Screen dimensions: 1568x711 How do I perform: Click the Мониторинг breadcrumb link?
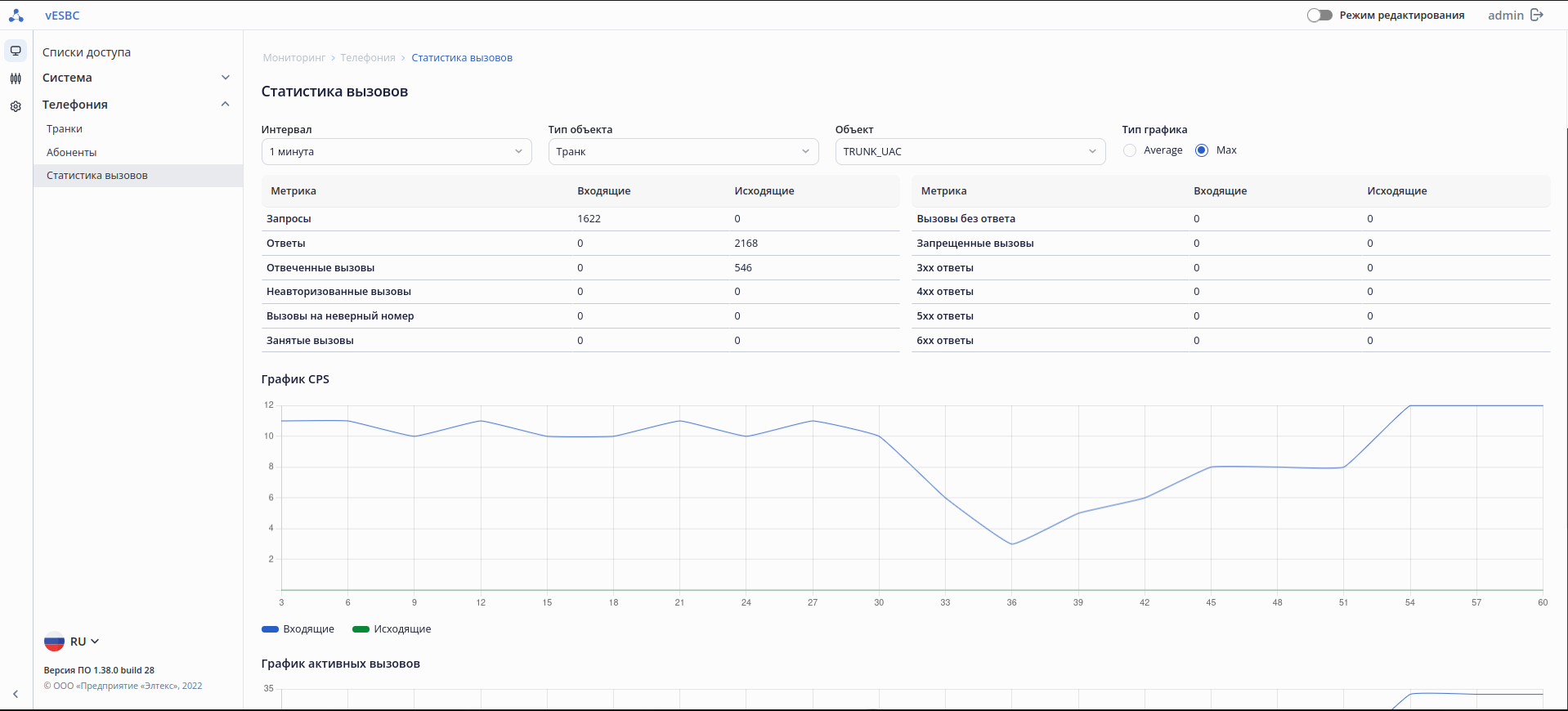294,58
